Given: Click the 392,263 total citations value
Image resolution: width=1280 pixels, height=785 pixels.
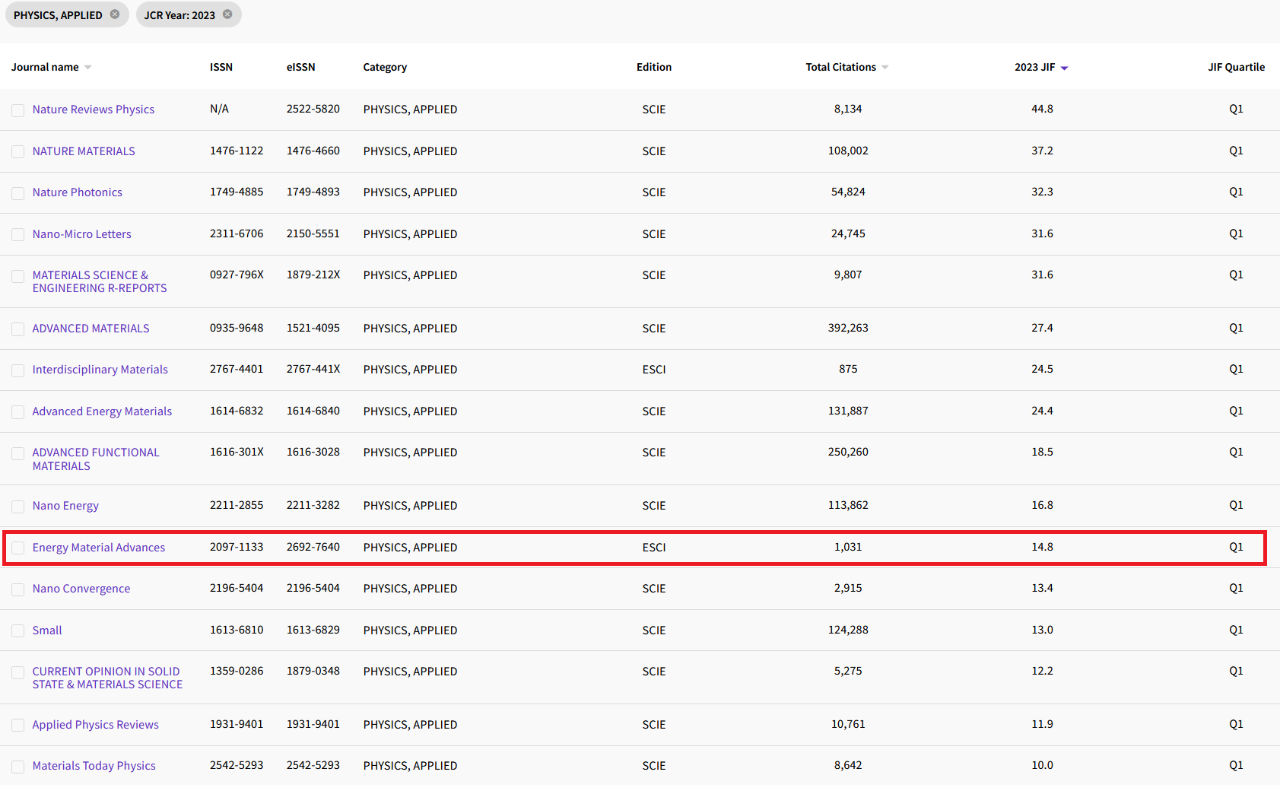Looking at the screenshot, I should pyautogui.click(x=849, y=328).
